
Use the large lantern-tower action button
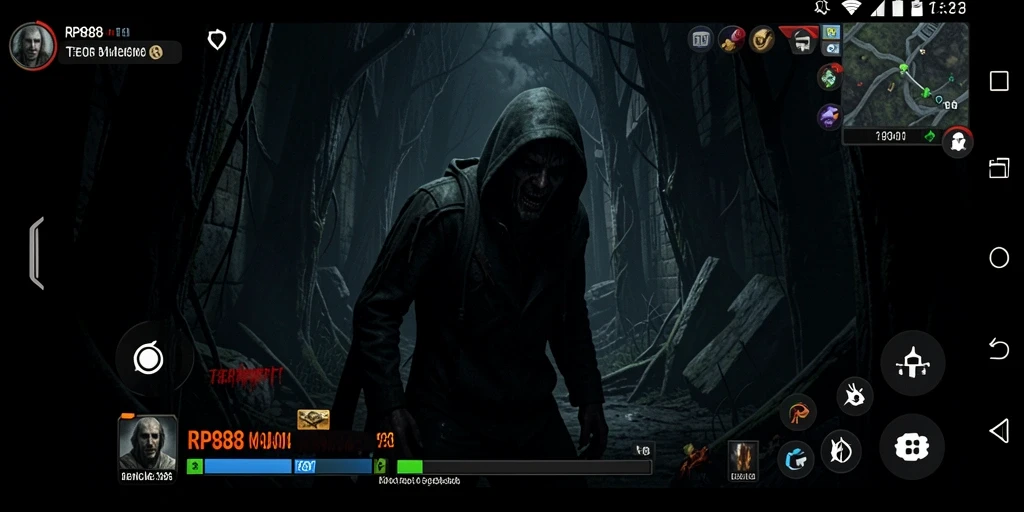[912, 362]
